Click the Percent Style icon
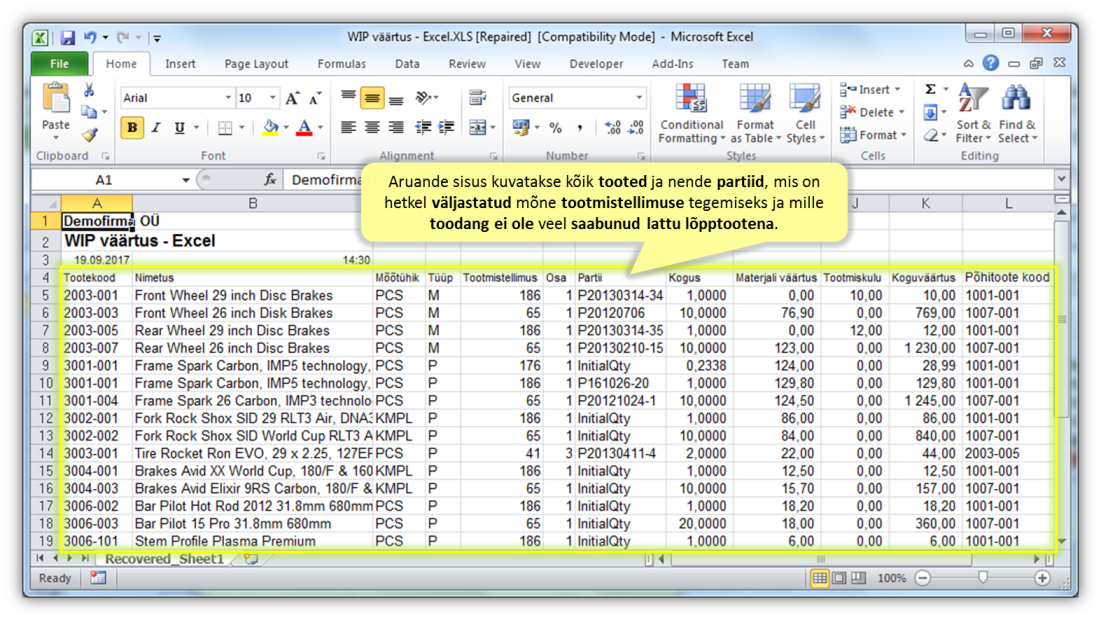Viewport: 1101px width, 620px height. [555, 128]
